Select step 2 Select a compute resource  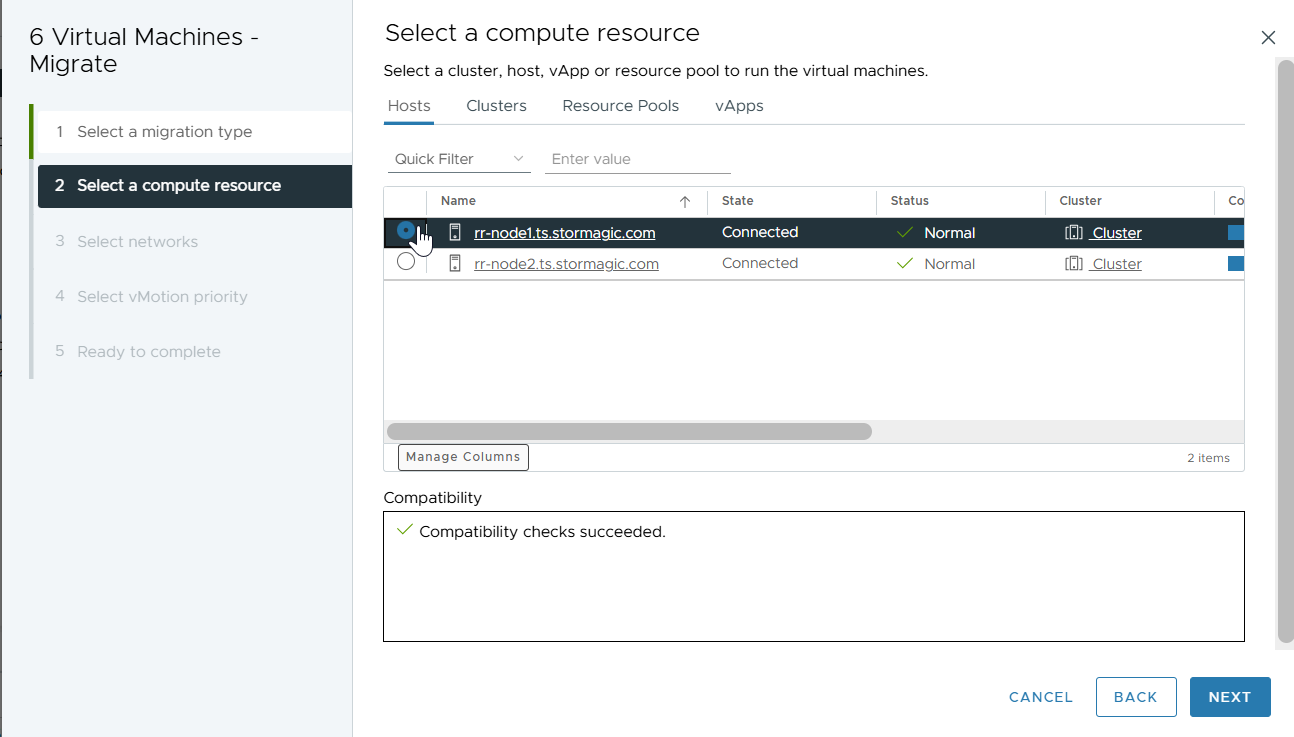(195, 186)
